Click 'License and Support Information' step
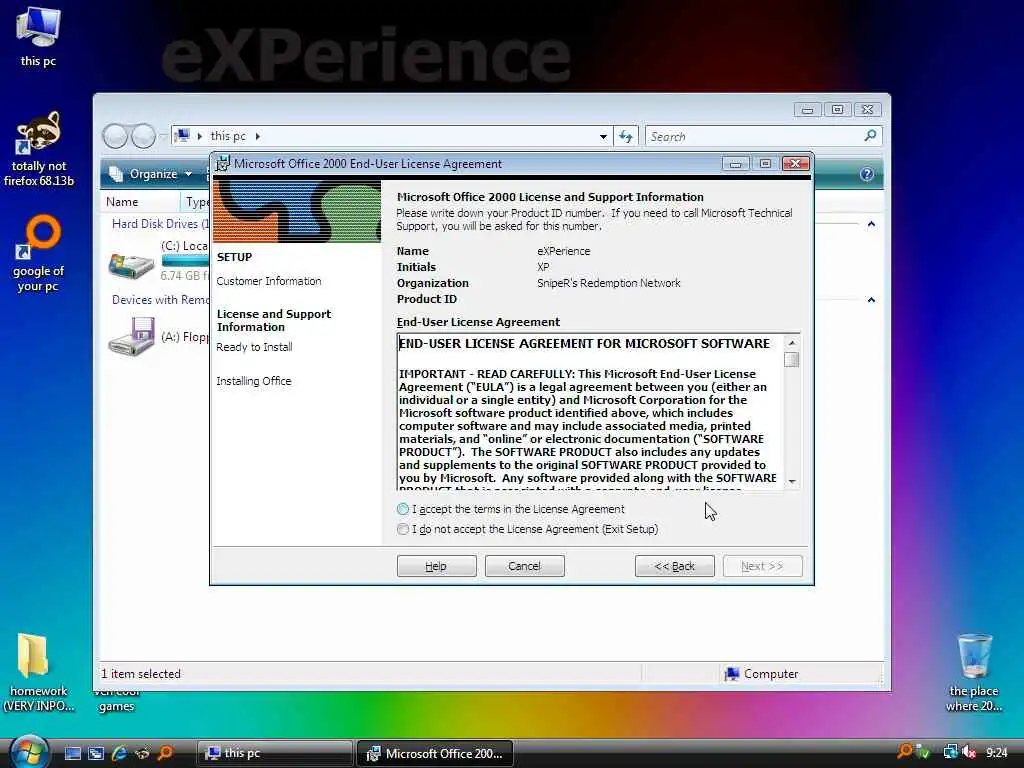Viewport: 1024px width, 768px height. pyautogui.click(x=274, y=320)
